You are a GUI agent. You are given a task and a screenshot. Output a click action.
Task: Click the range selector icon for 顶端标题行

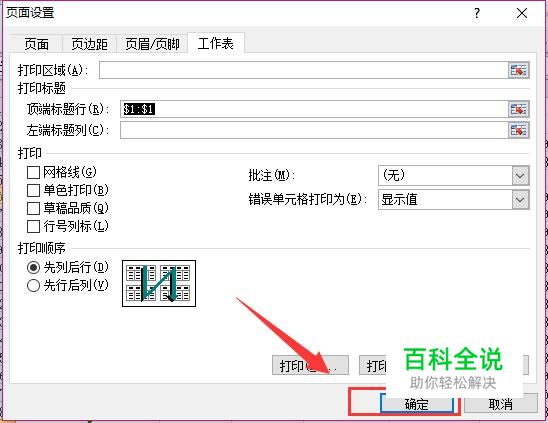pyautogui.click(x=519, y=109)
